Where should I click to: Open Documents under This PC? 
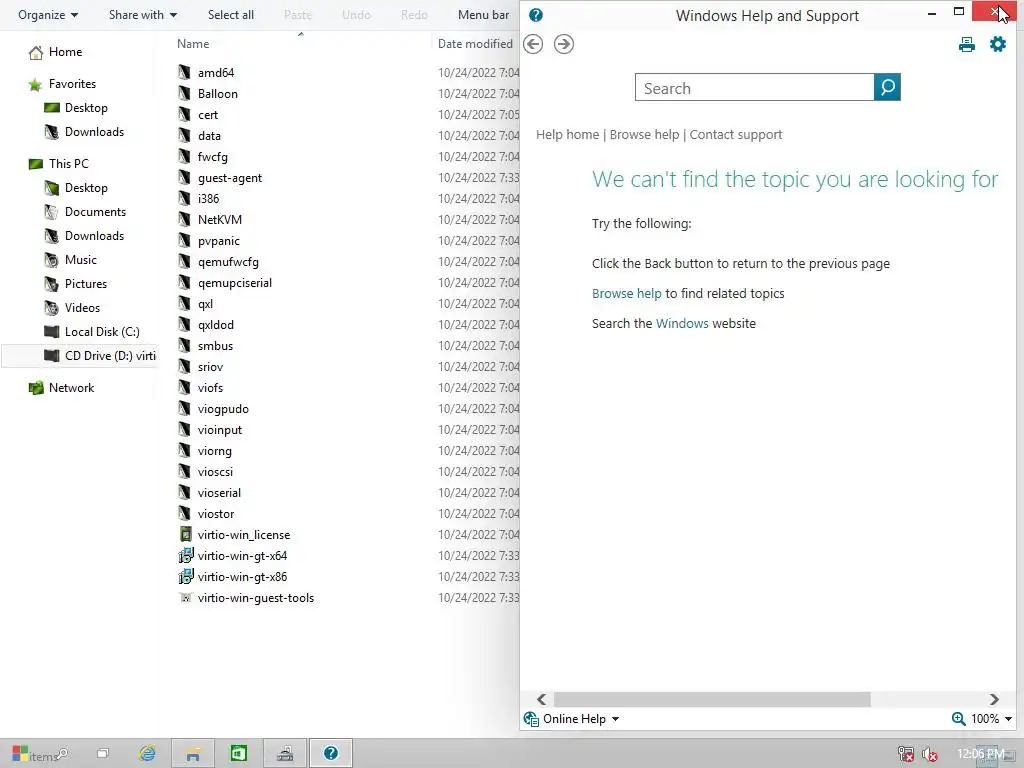(x=95, y=212)
